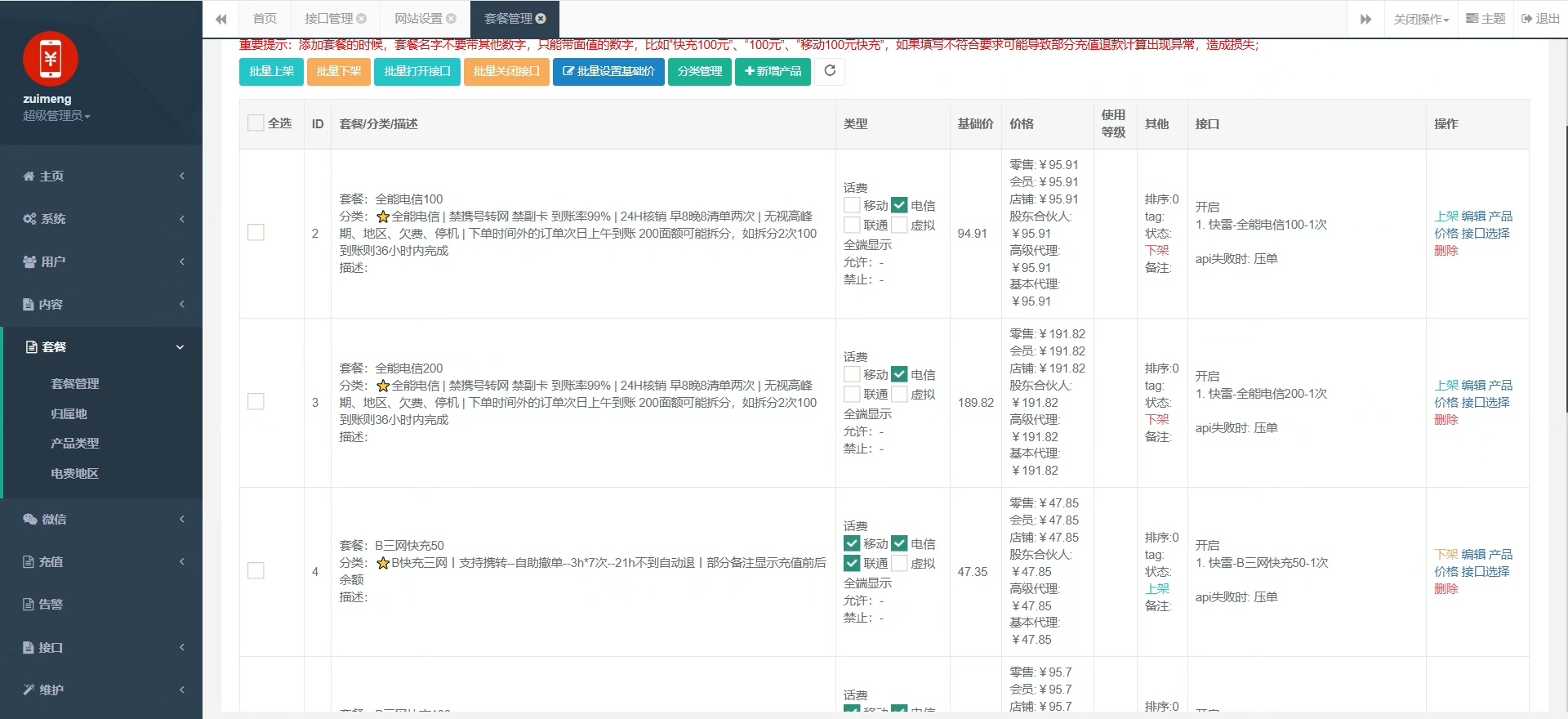Click 上架 link for 全能电信100
Screen dimensions: 1568x719
coord(1446,216)
